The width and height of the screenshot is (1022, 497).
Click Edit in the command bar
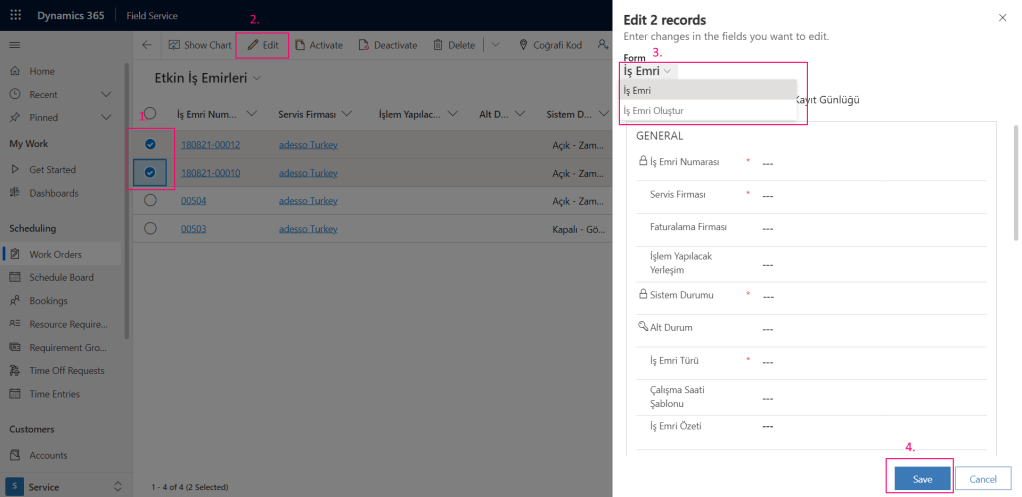click(x=263, y=45)
